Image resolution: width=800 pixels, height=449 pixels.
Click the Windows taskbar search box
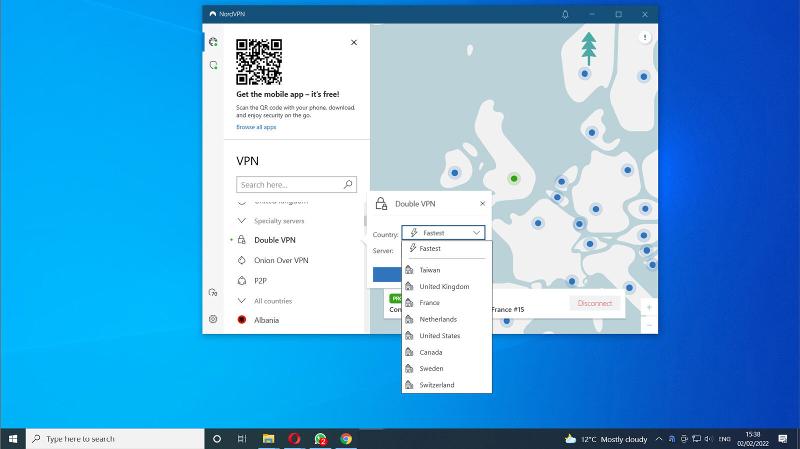pos(115,439)
